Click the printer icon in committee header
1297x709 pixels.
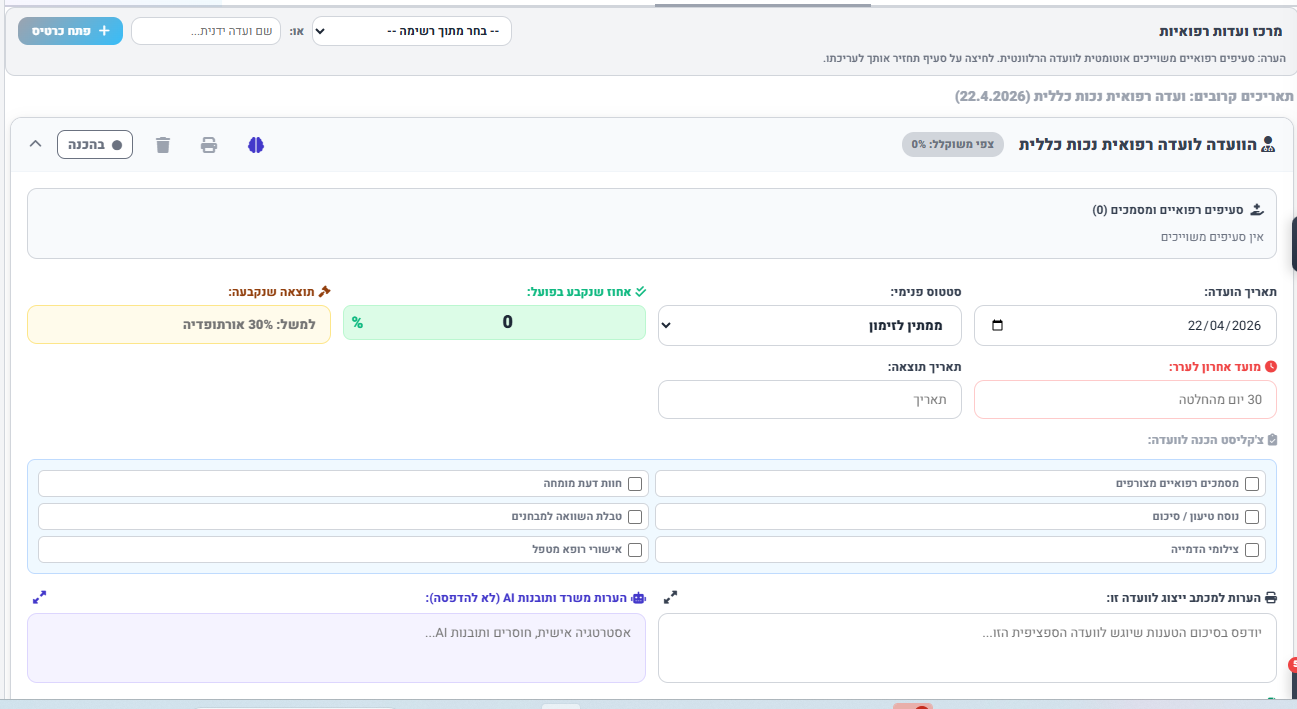click(209, 145)
